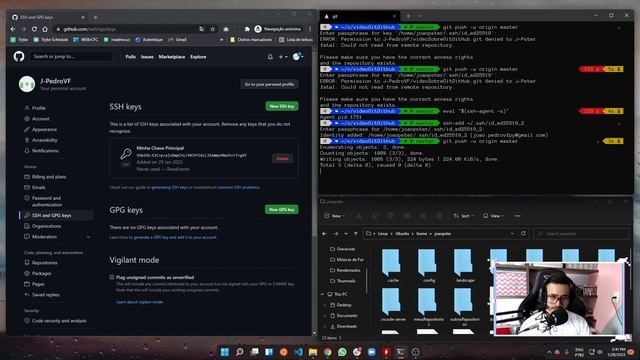Screen dimensions: 640x360
Task: Open the .config folder
Action: 428,265
